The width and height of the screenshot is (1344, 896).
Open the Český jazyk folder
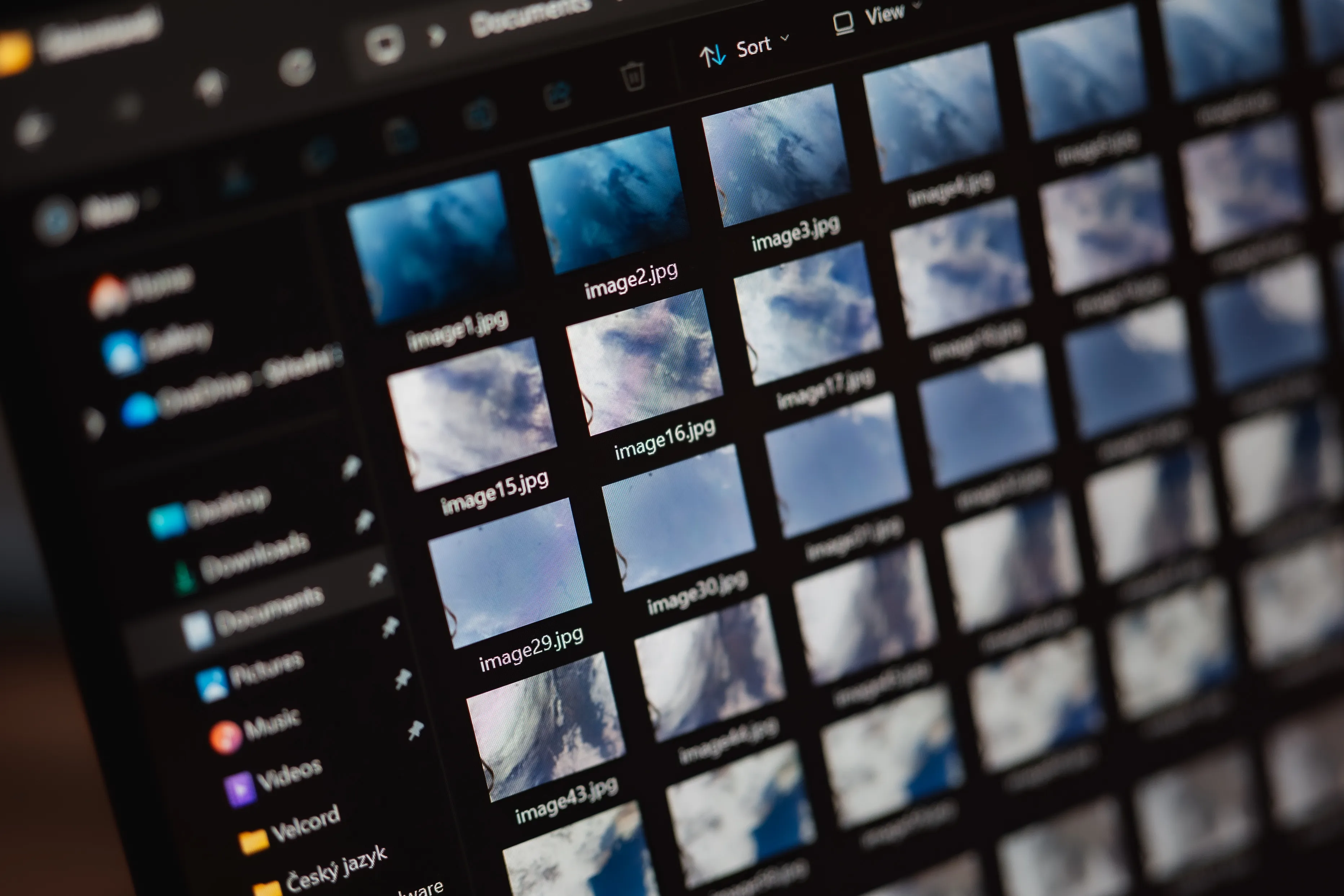click(x=336, y=870)
